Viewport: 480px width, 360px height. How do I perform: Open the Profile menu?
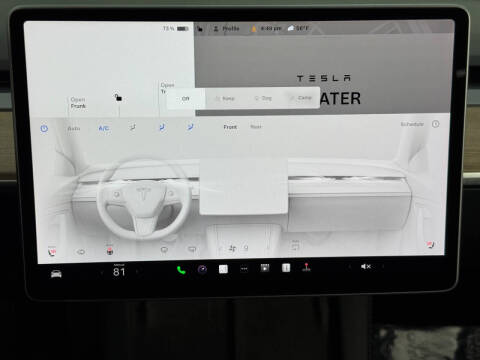coord(227,29)
